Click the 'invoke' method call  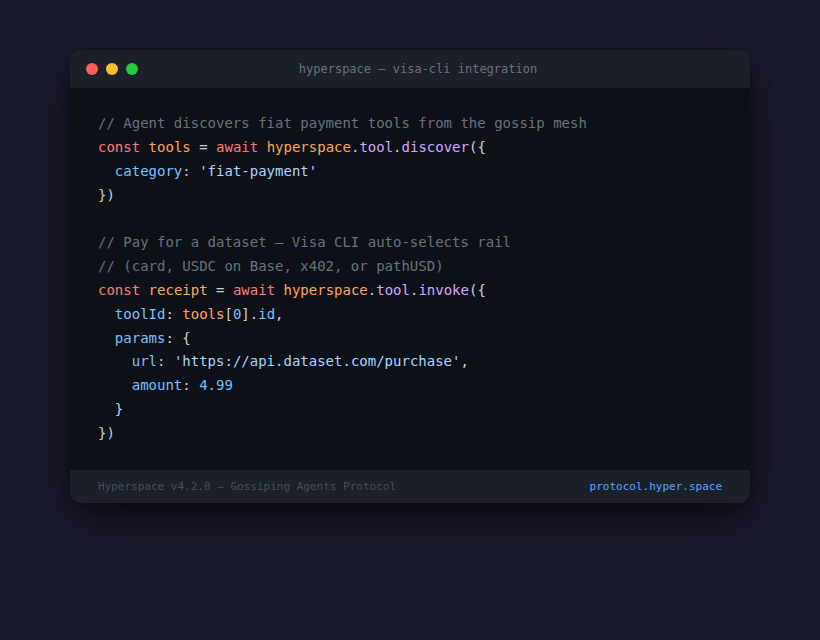(x=443, y=290)
